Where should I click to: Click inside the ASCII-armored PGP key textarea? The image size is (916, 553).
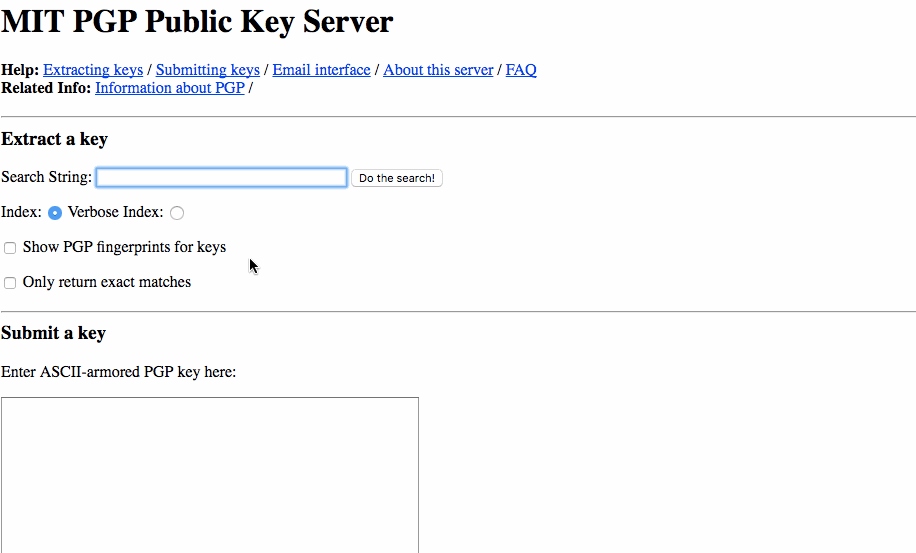coord(210,475)
